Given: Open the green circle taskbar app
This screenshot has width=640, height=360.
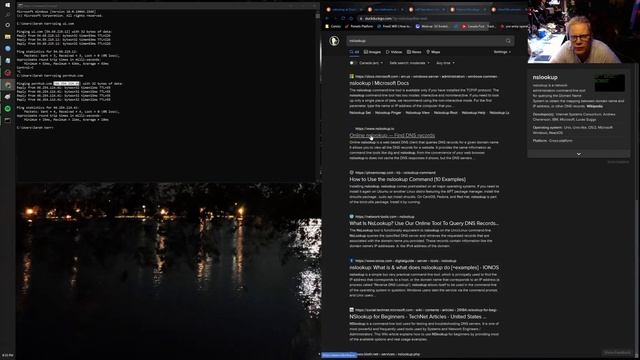Looking at the screenshot, I should click(x=7, y=109).
